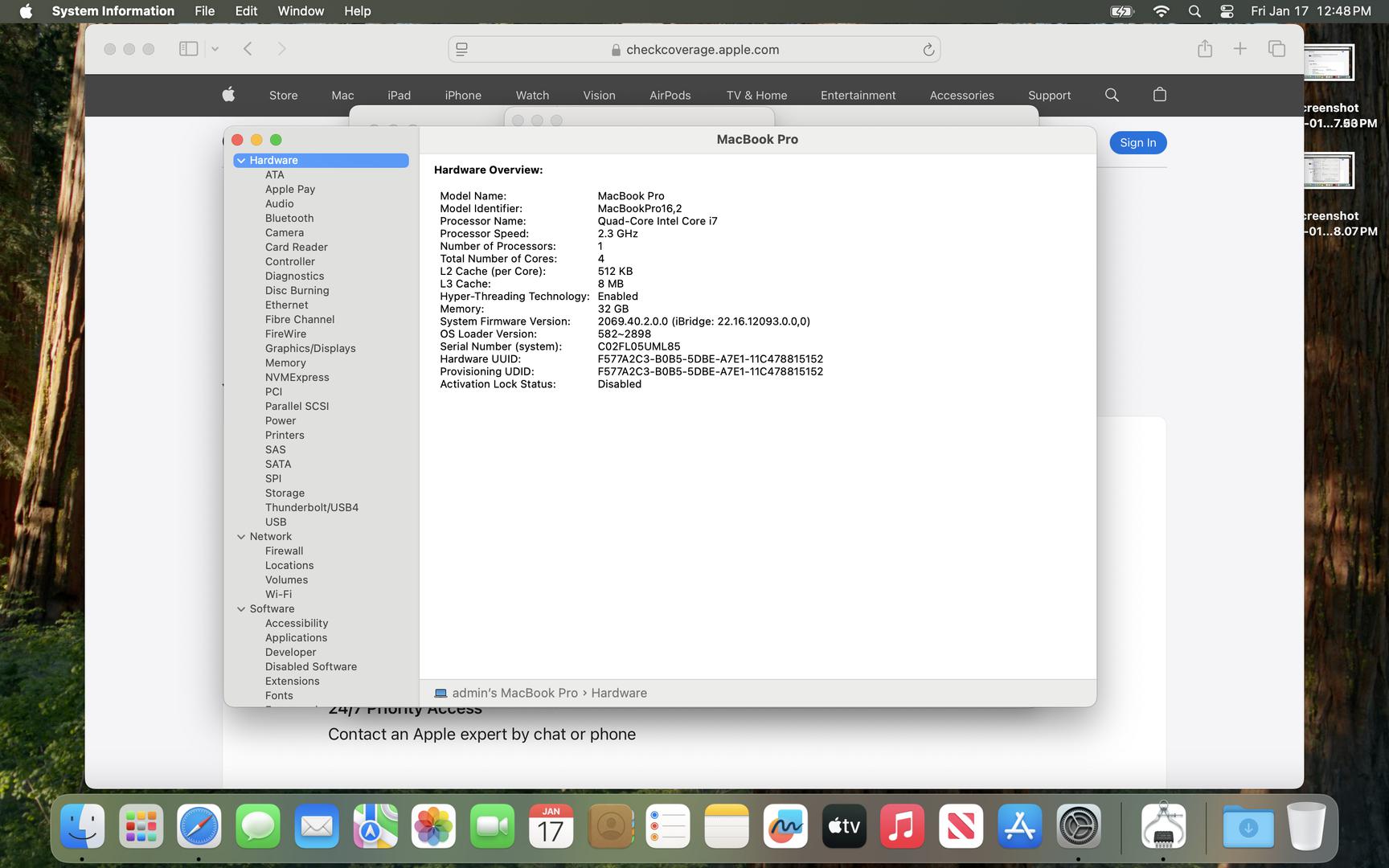Viewport: 1389px width, 868px height.
Task: Open top desktop screenshot thumbnail
Action: coord(1329,63)
